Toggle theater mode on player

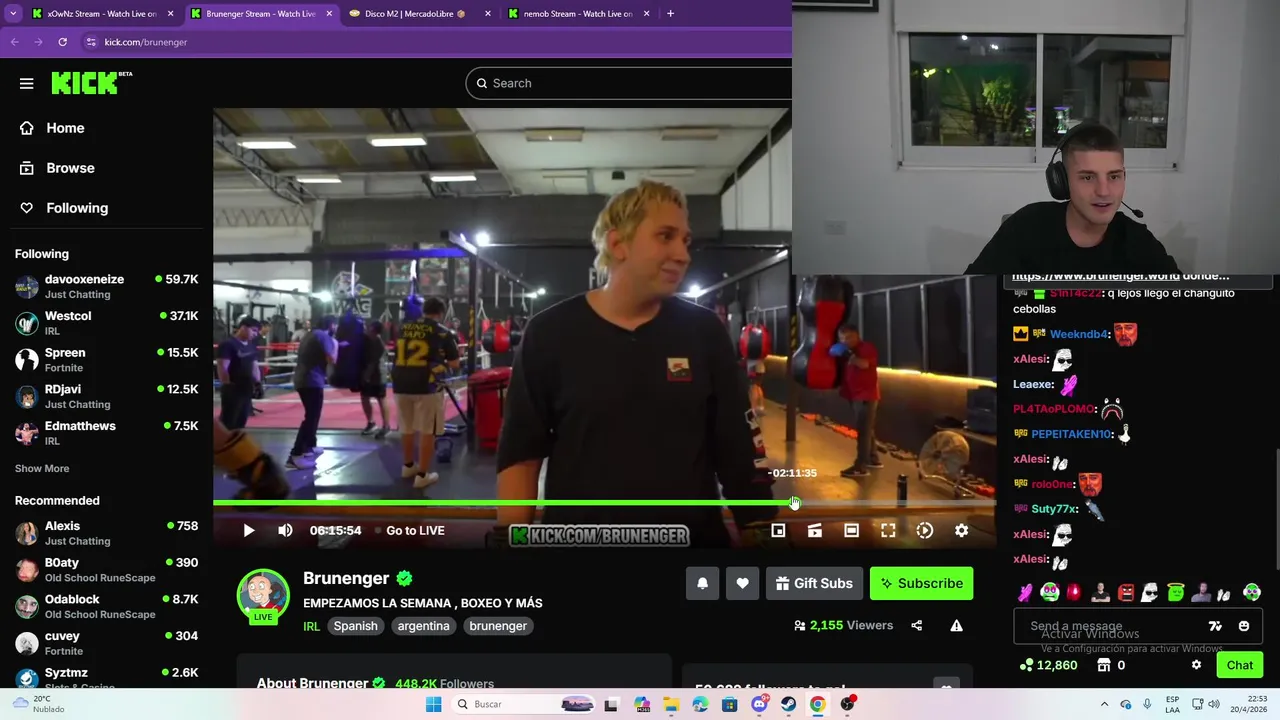point(851,531)
